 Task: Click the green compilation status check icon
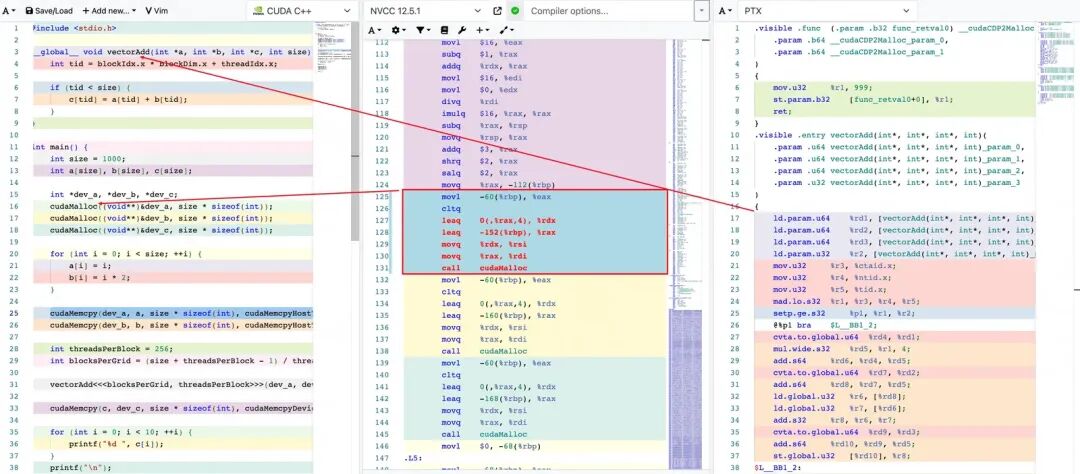[515, 11]
